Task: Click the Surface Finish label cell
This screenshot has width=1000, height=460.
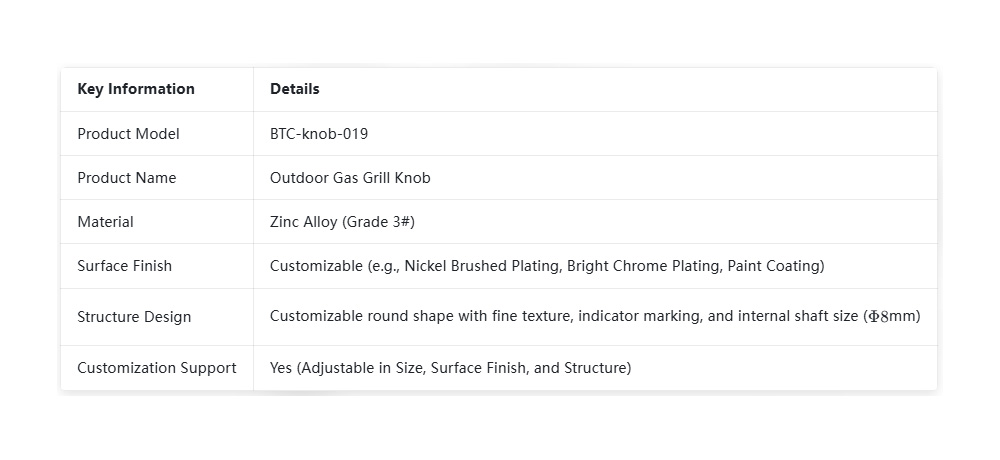Action: [124, 266]
